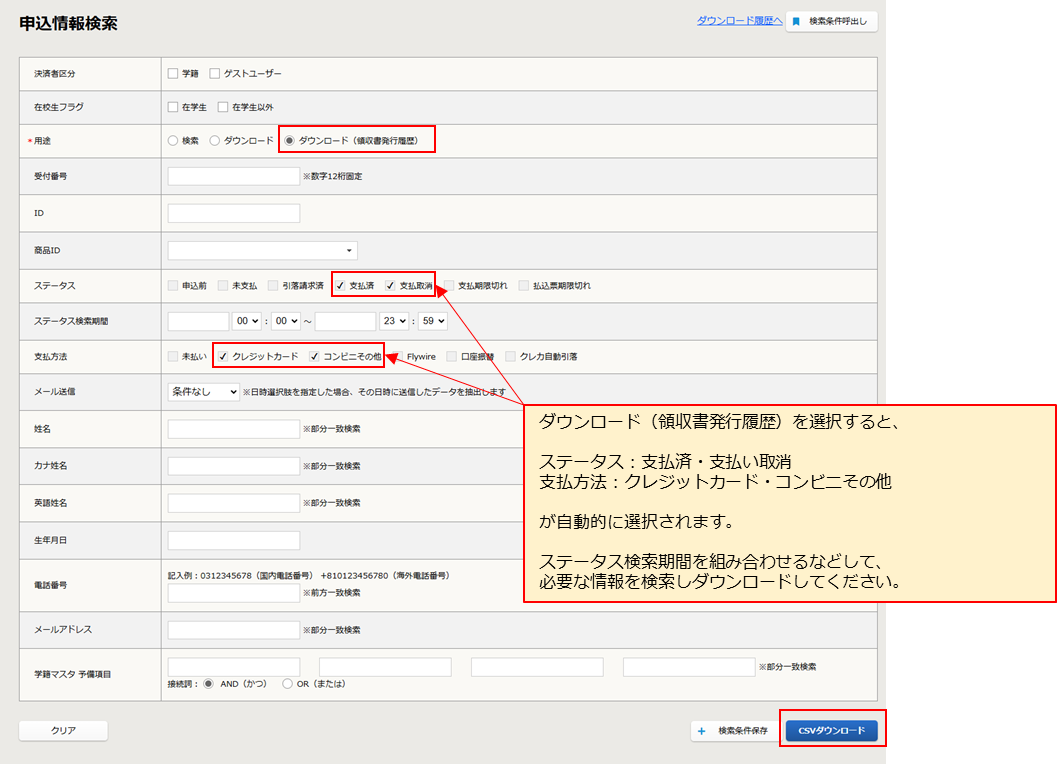Open the 商品ID dropdown
The image size is (1057, 764).
tap(262, 250)
